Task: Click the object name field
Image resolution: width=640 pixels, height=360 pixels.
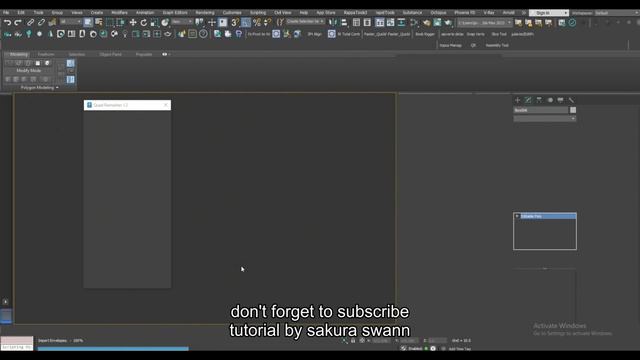Action: [x=540, y=110]
